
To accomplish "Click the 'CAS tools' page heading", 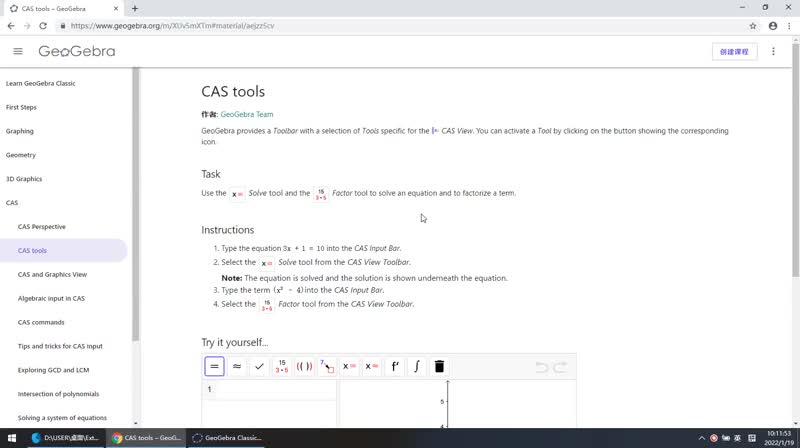I will [x=233, y=92].
